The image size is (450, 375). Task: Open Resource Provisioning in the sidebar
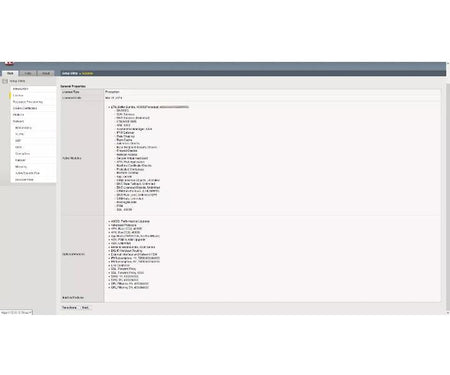[28, 102]
